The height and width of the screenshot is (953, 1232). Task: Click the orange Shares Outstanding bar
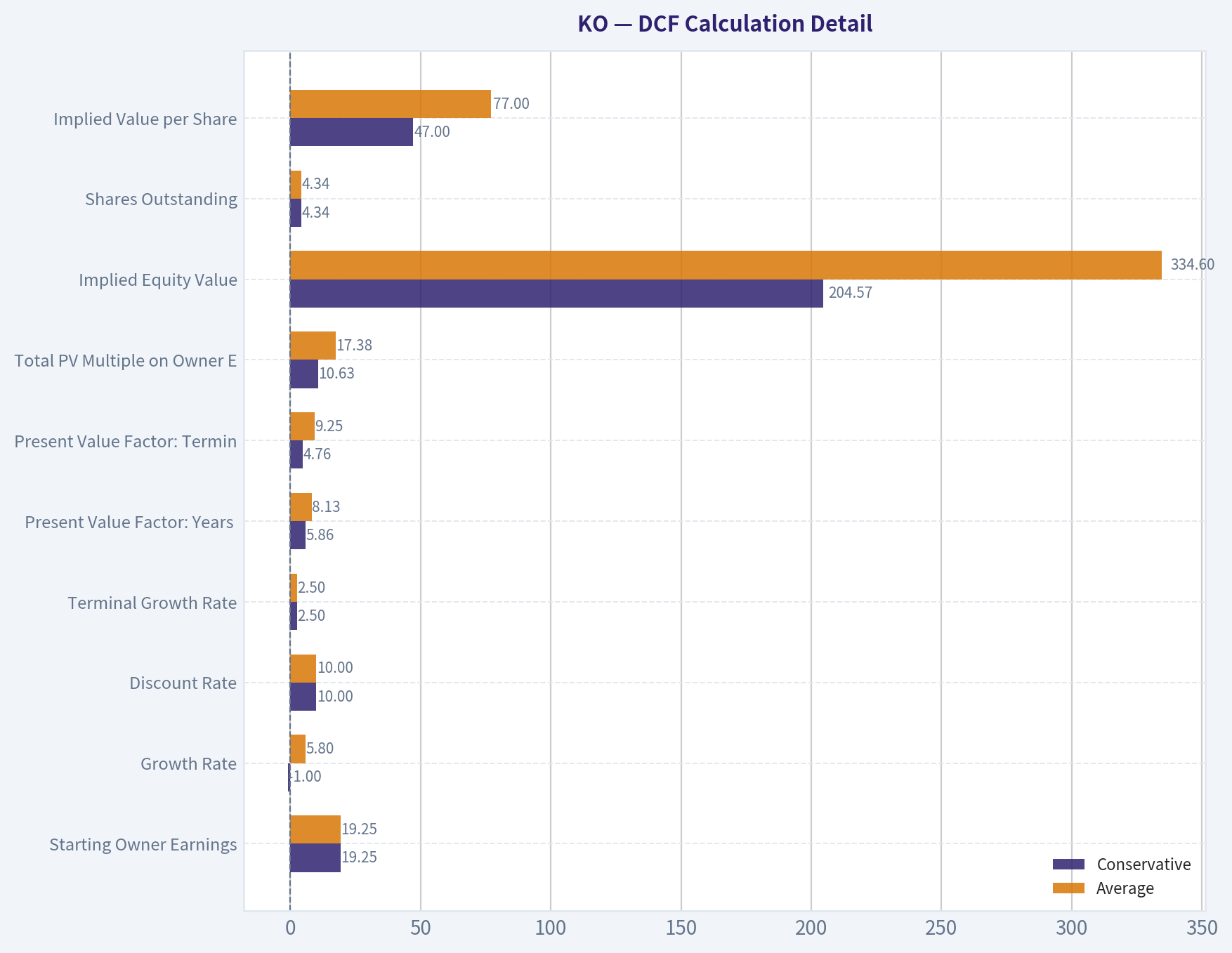pos(296,185)
